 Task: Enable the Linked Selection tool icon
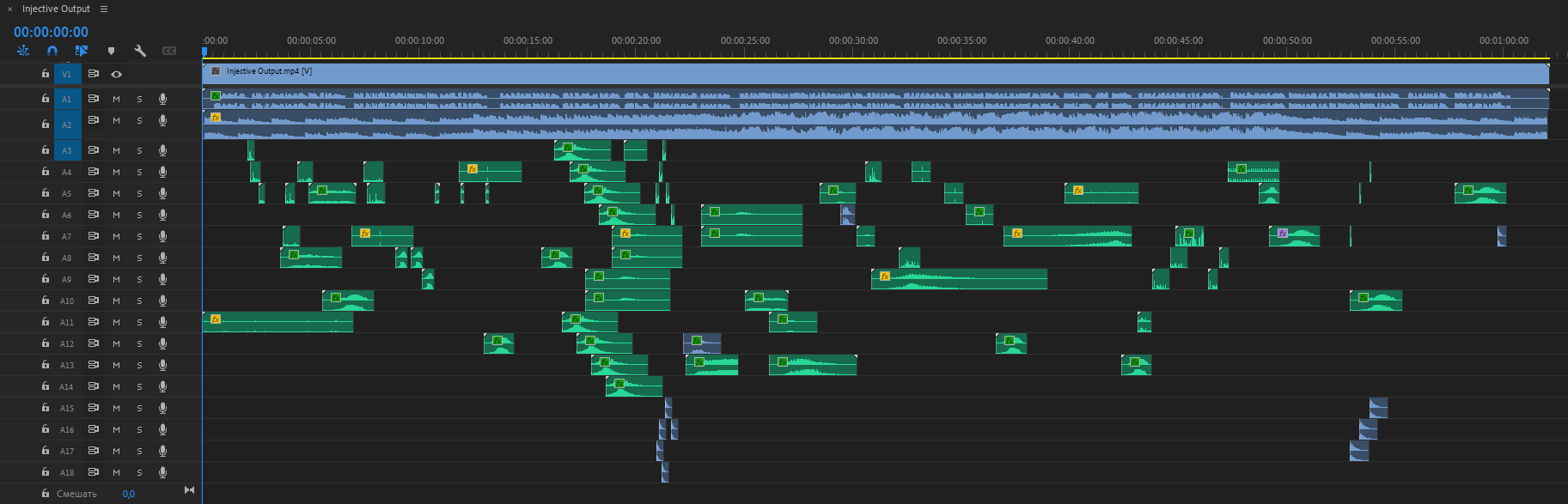tap(82, 52)
